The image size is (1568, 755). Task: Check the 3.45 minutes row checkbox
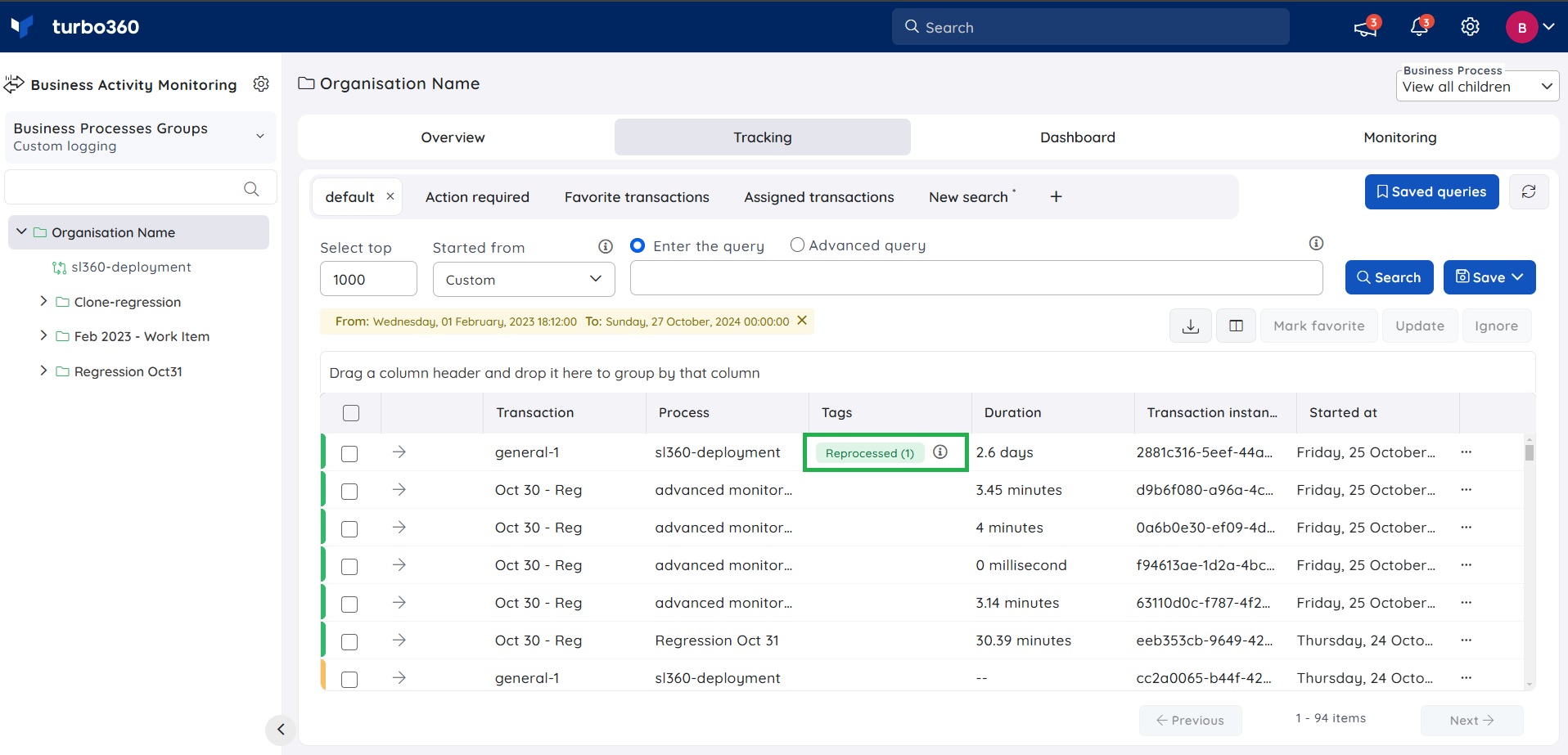click(349, 491)
